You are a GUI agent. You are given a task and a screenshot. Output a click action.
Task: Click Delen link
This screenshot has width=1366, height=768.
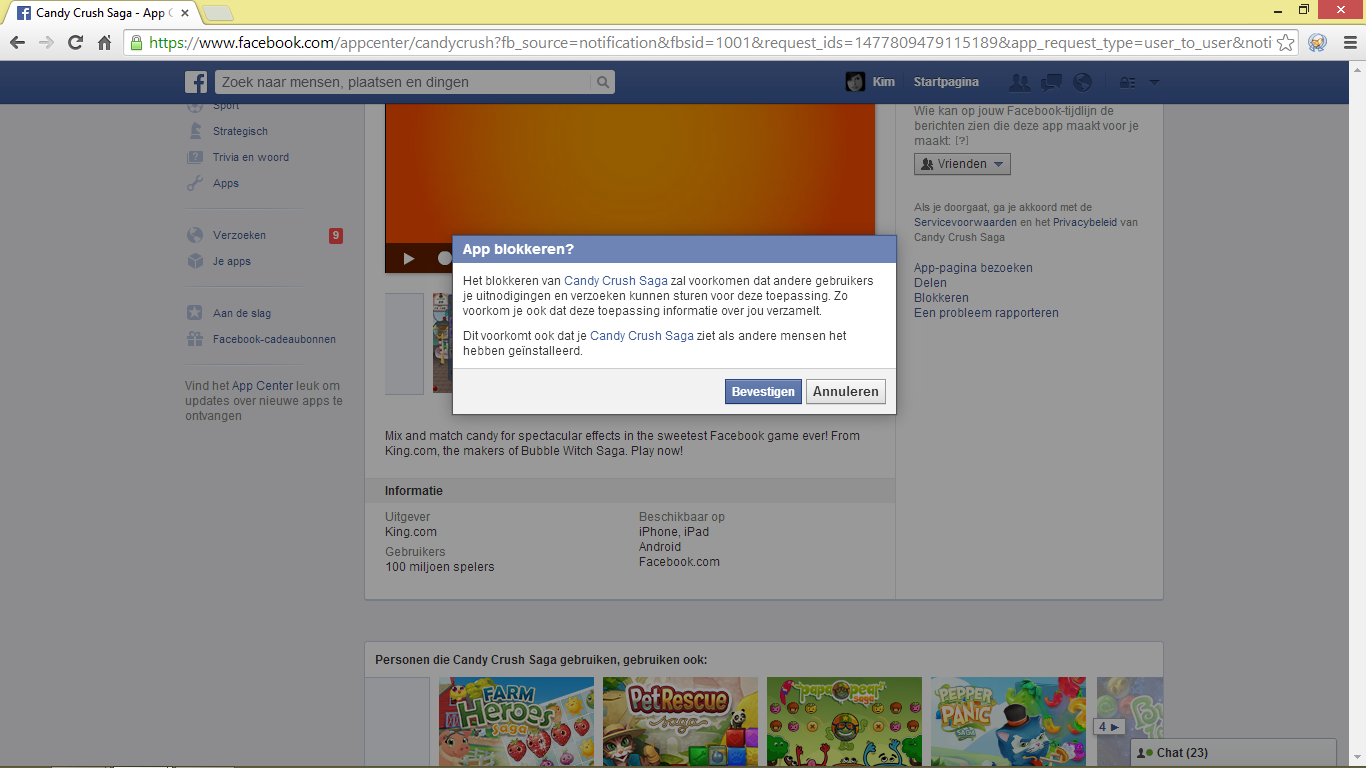point(930,283)
